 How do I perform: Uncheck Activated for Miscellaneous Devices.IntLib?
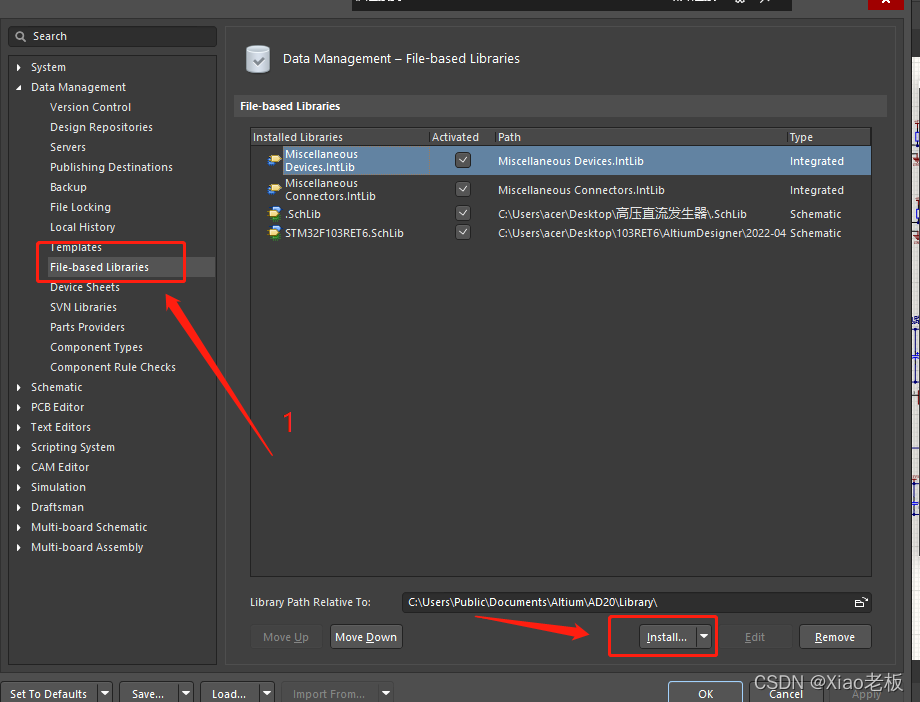pos(463,160)
